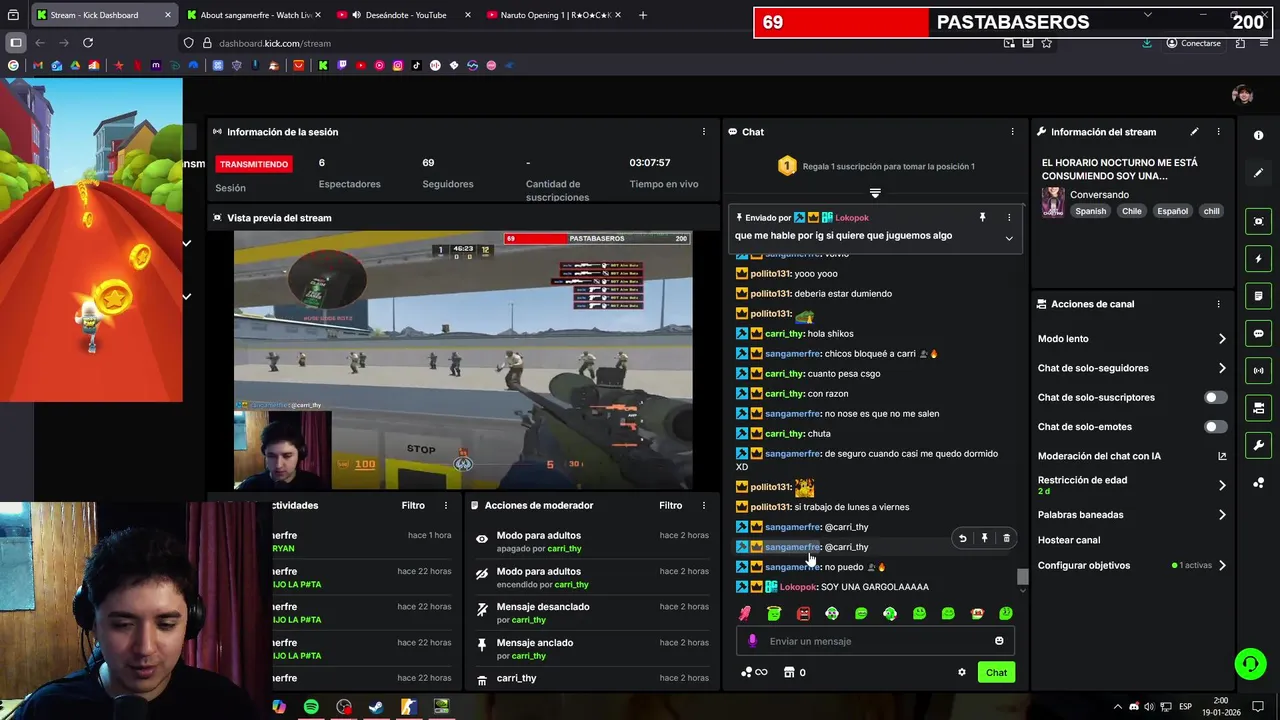Viewport: 1280px width, 720px height.
Task: Open Filtro in Acciones de moderador
Action: (x=671, y=505)
